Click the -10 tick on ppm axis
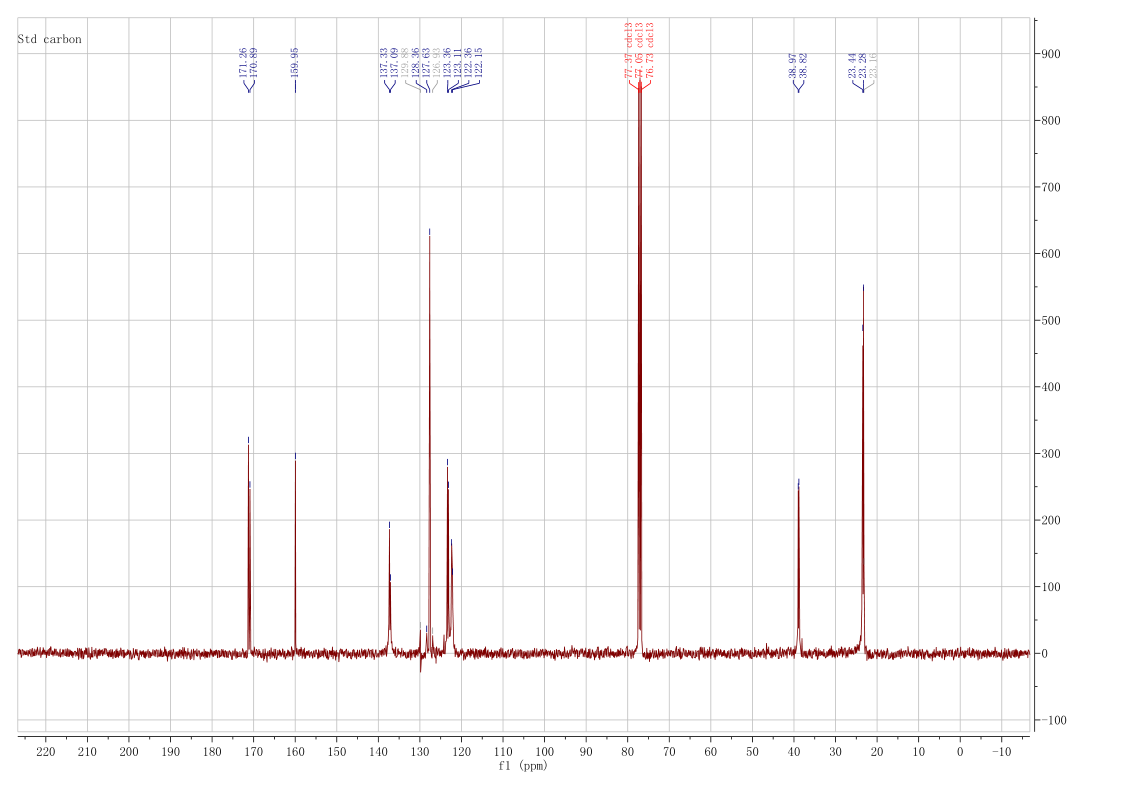Screen dimensions: 1121x791 tap(1001, 751)
